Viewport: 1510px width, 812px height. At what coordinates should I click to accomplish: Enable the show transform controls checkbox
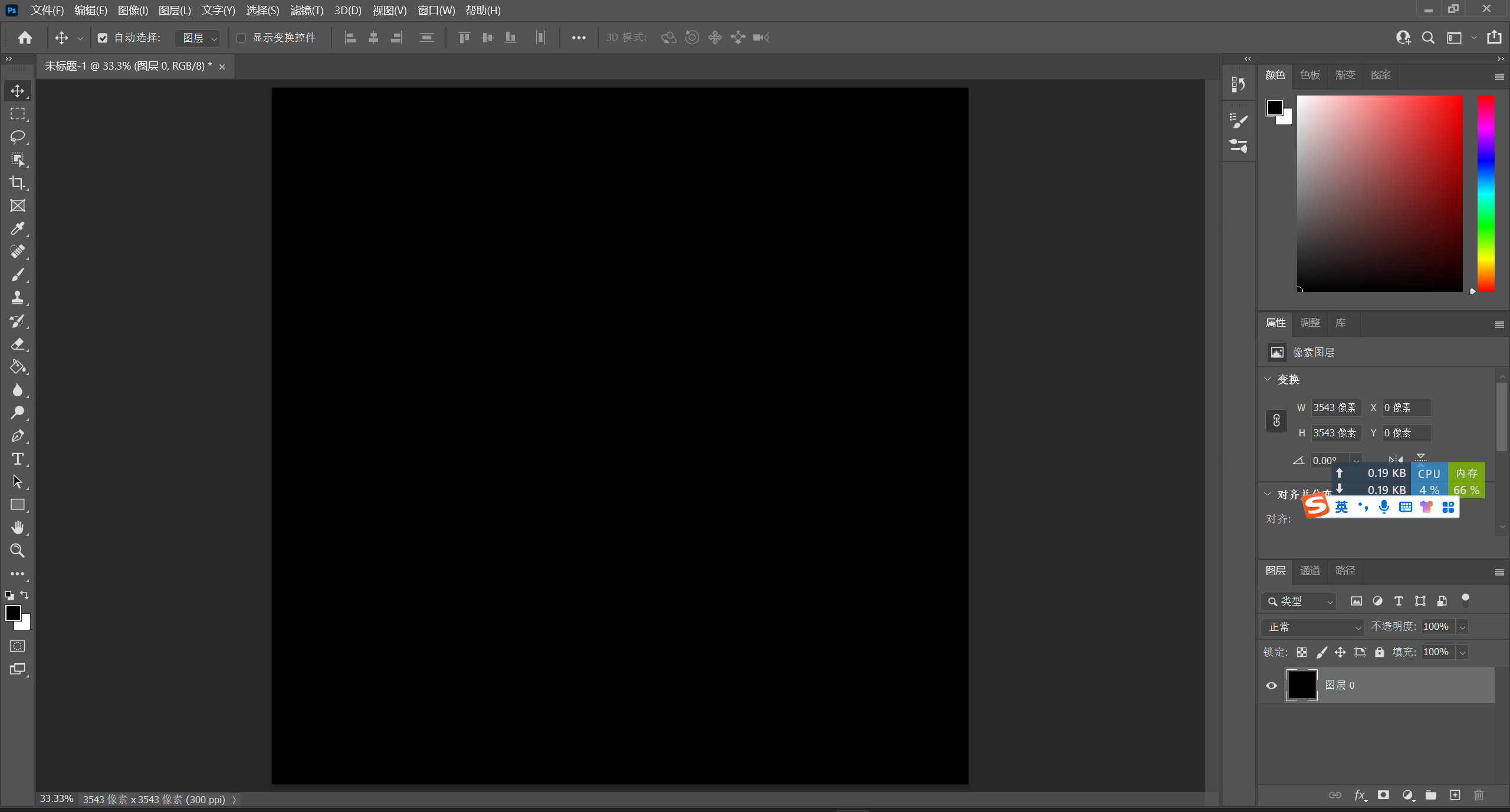tap(241, 38)
